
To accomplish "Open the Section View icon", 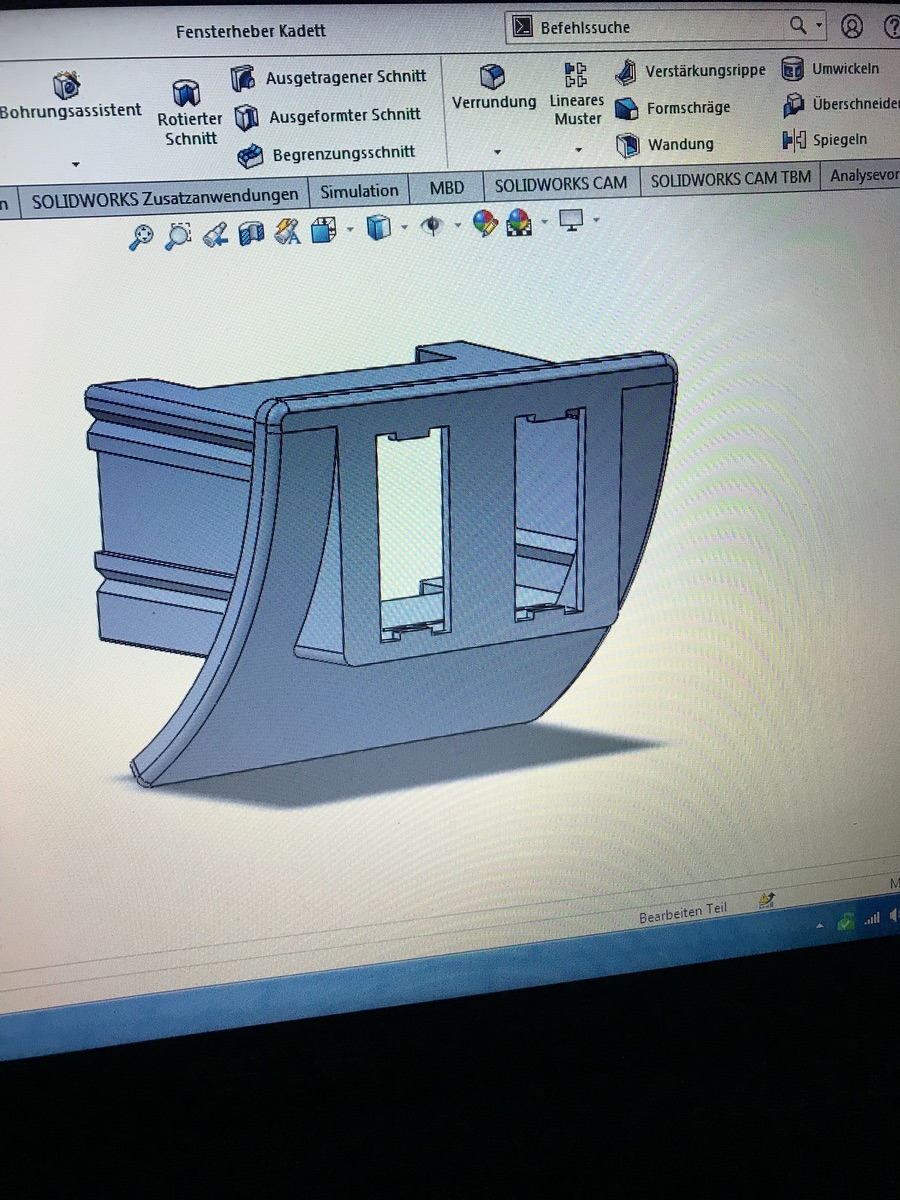I will pos(251,234).
